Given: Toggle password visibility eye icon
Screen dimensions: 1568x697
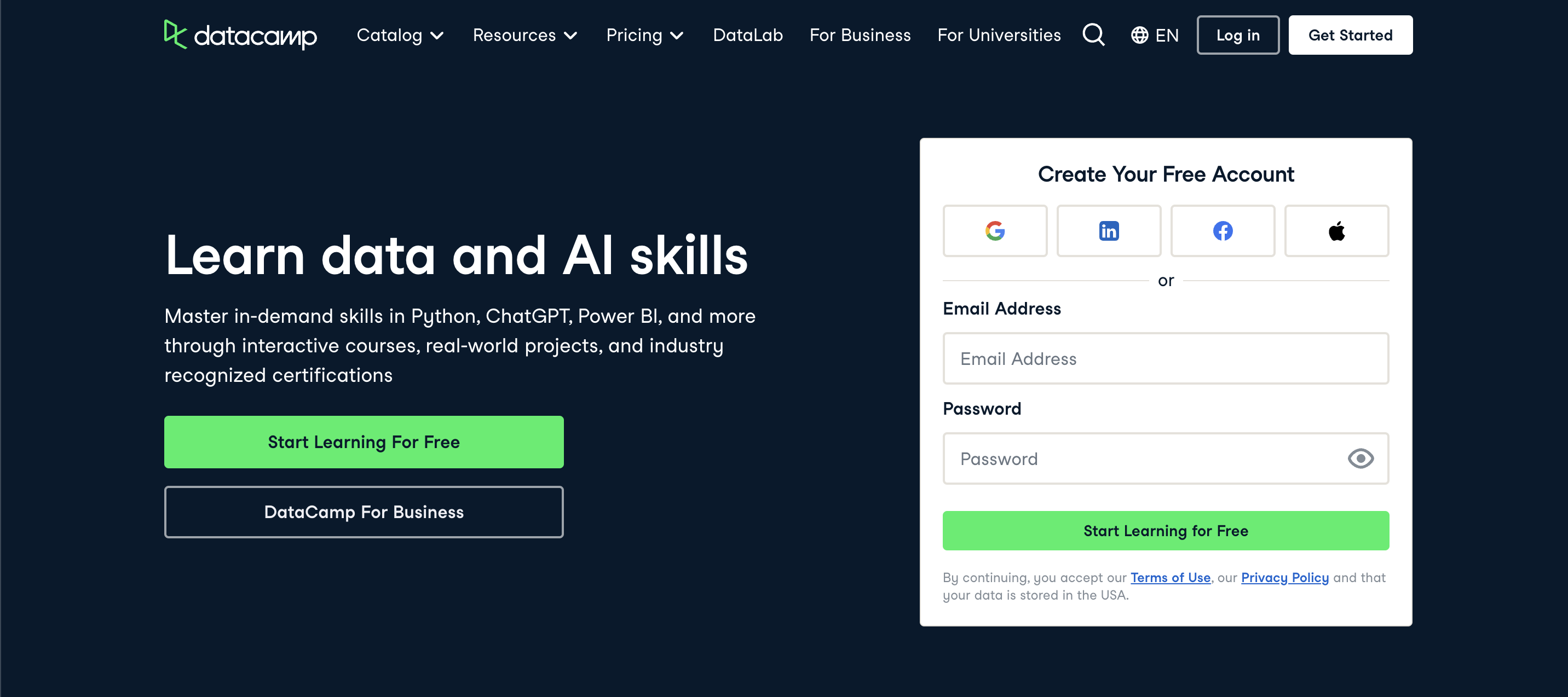Looking at the screenshot, I should 1361,458.
